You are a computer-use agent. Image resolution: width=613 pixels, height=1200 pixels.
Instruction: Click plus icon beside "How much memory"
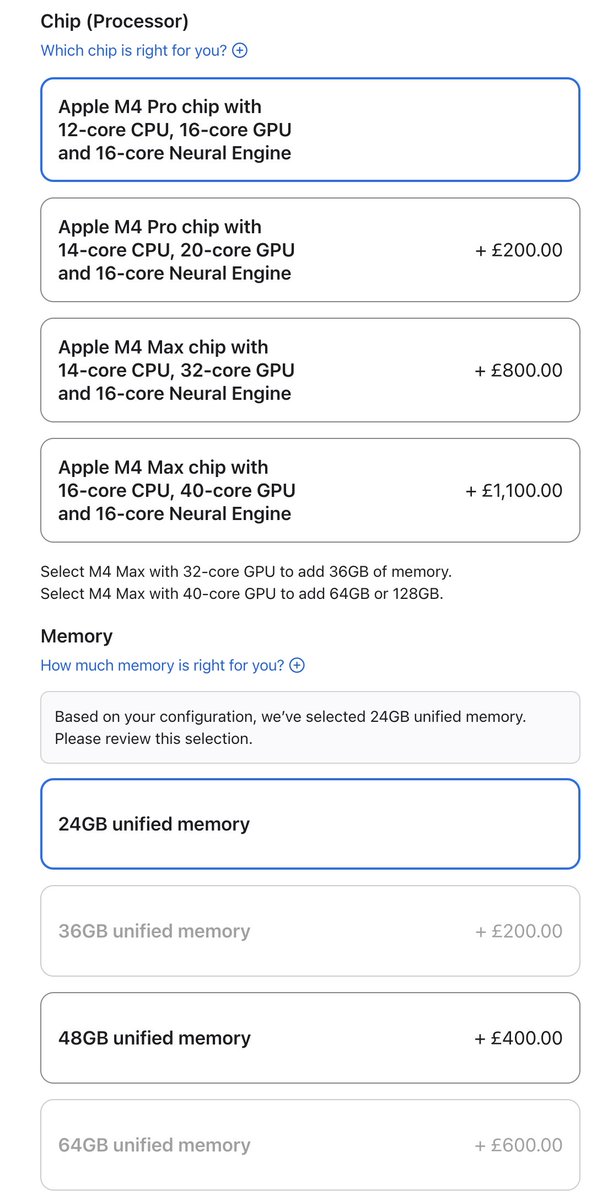[x=297, y=665]
